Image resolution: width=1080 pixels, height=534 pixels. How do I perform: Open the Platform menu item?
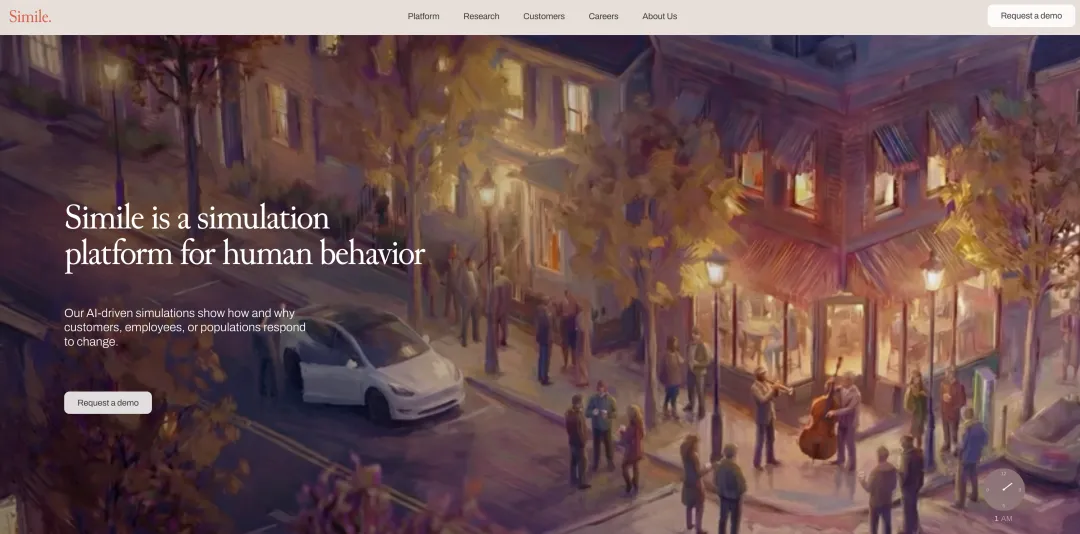[424, 17]
